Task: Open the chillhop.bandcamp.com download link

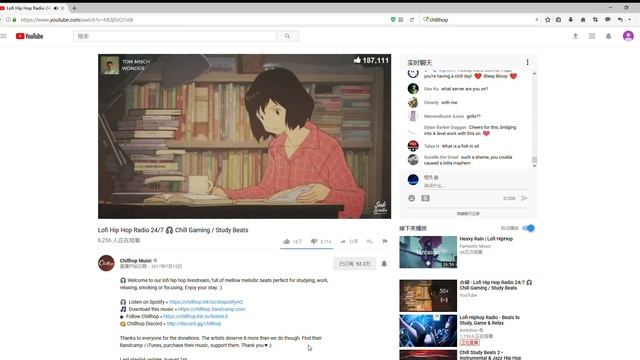Action: click(x=211, y=309)
